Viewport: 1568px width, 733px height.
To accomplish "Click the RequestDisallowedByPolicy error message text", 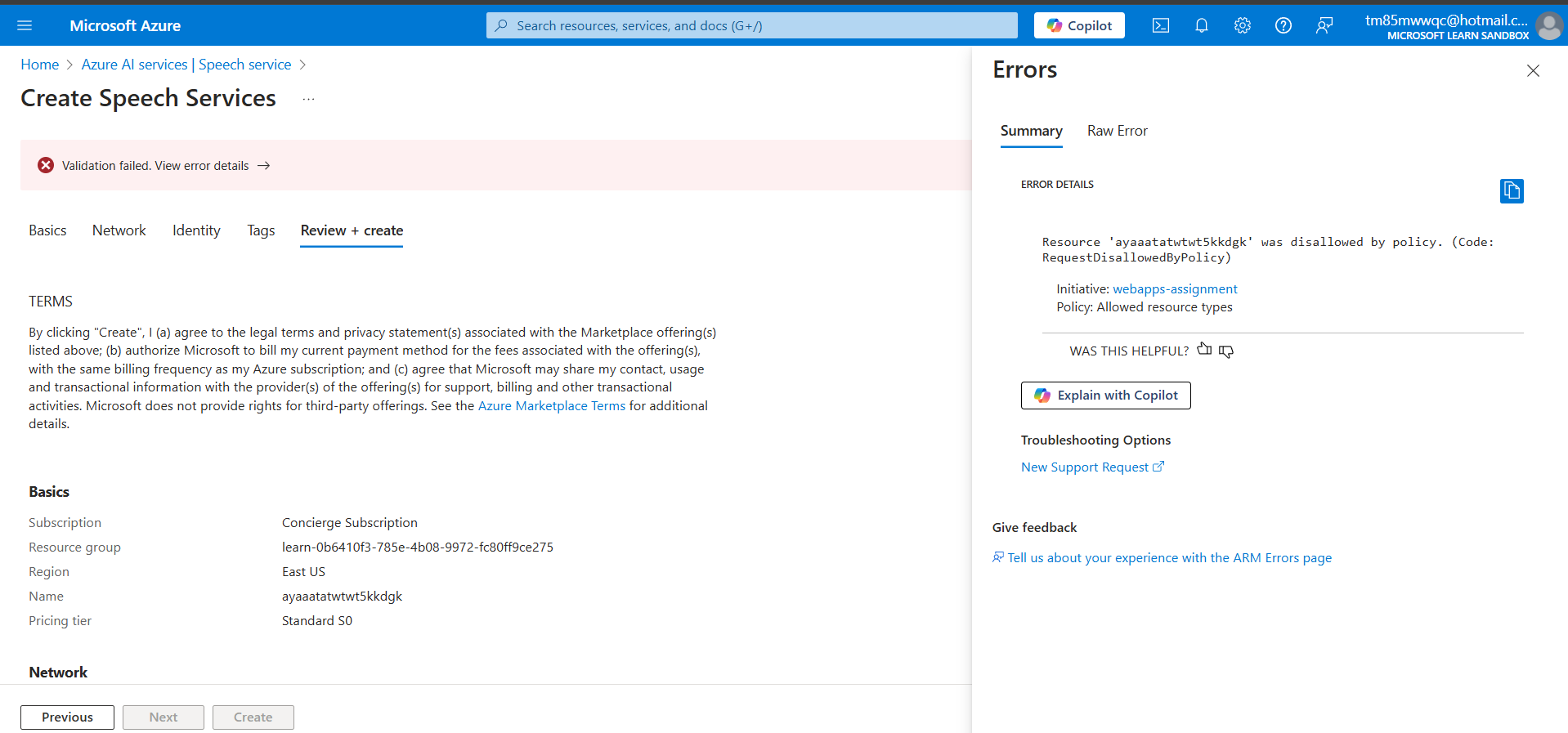I will [1268, 249].
